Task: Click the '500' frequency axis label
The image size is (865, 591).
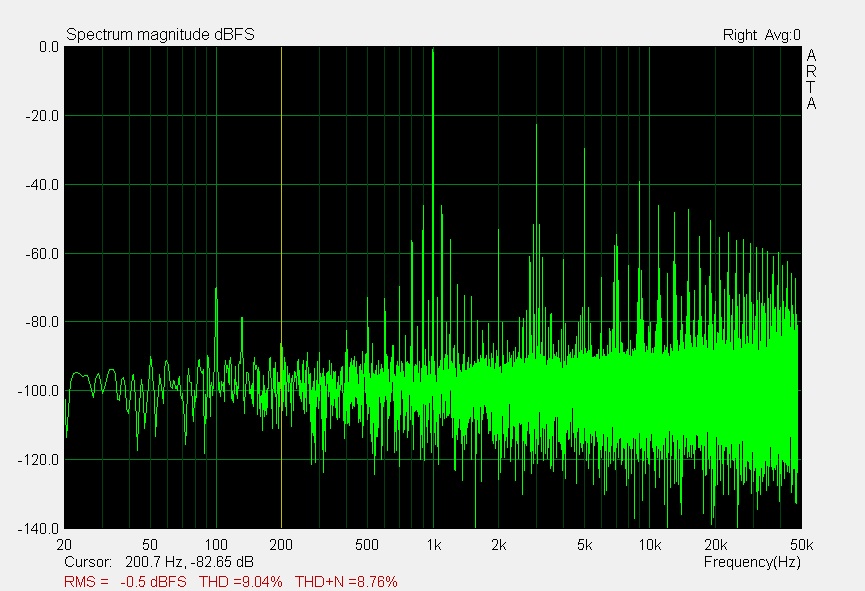Action: point(367,545)
